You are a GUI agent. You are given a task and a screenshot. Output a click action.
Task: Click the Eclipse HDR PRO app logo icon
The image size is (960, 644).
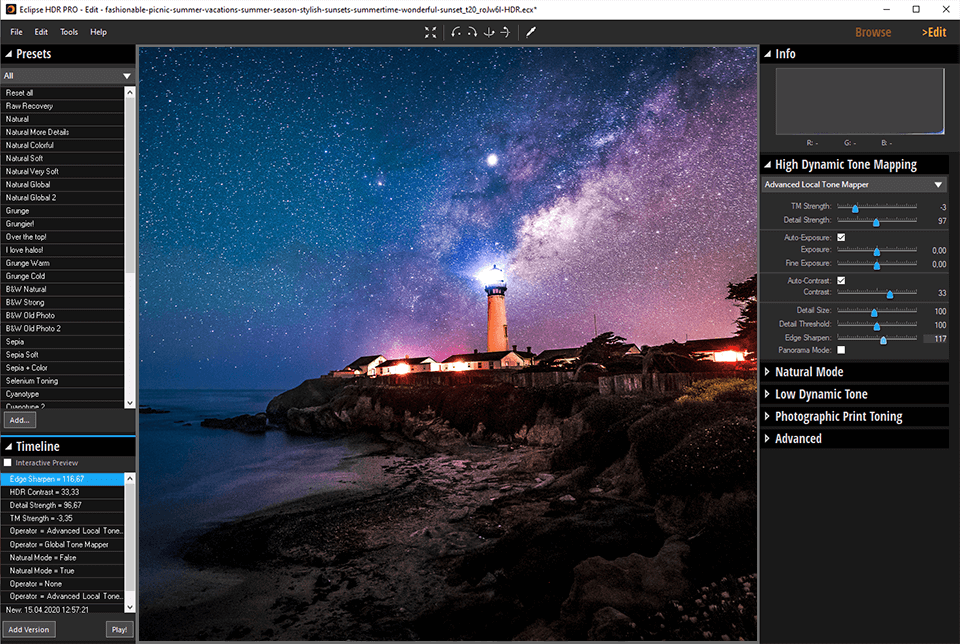pos(10,9)
